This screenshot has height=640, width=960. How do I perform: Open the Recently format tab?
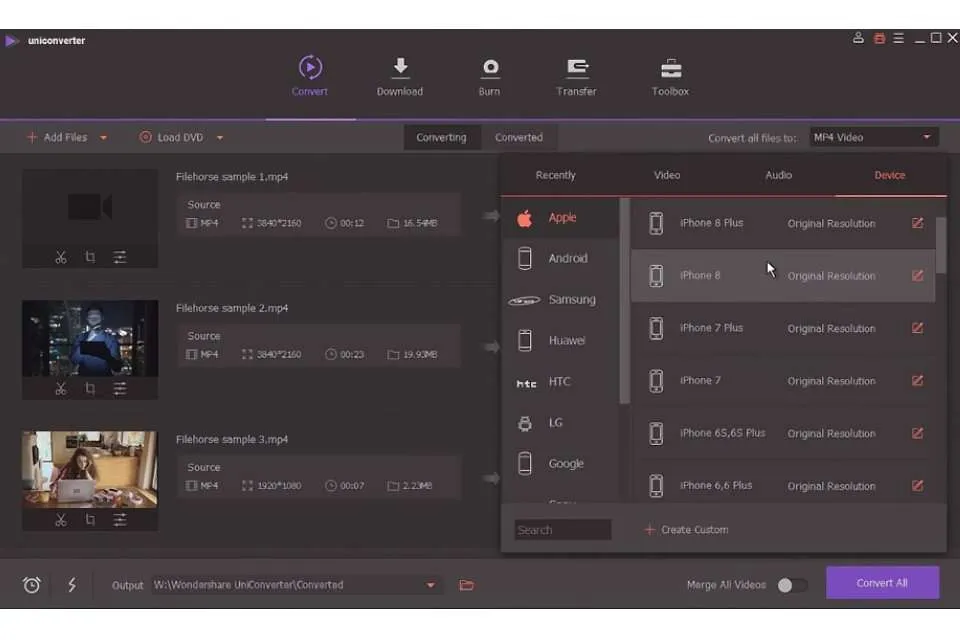pyautogui.click(x=555, y=175)
